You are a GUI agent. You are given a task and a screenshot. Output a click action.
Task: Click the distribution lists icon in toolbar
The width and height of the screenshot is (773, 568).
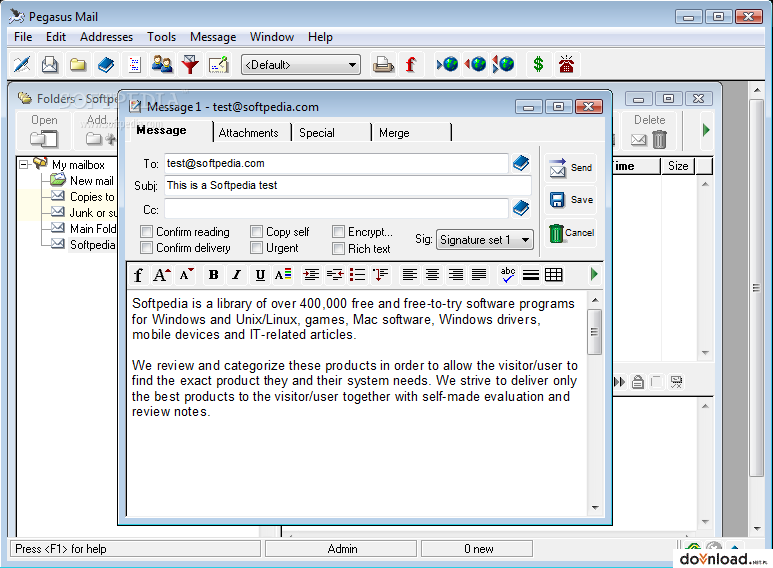tap(134, 65)
